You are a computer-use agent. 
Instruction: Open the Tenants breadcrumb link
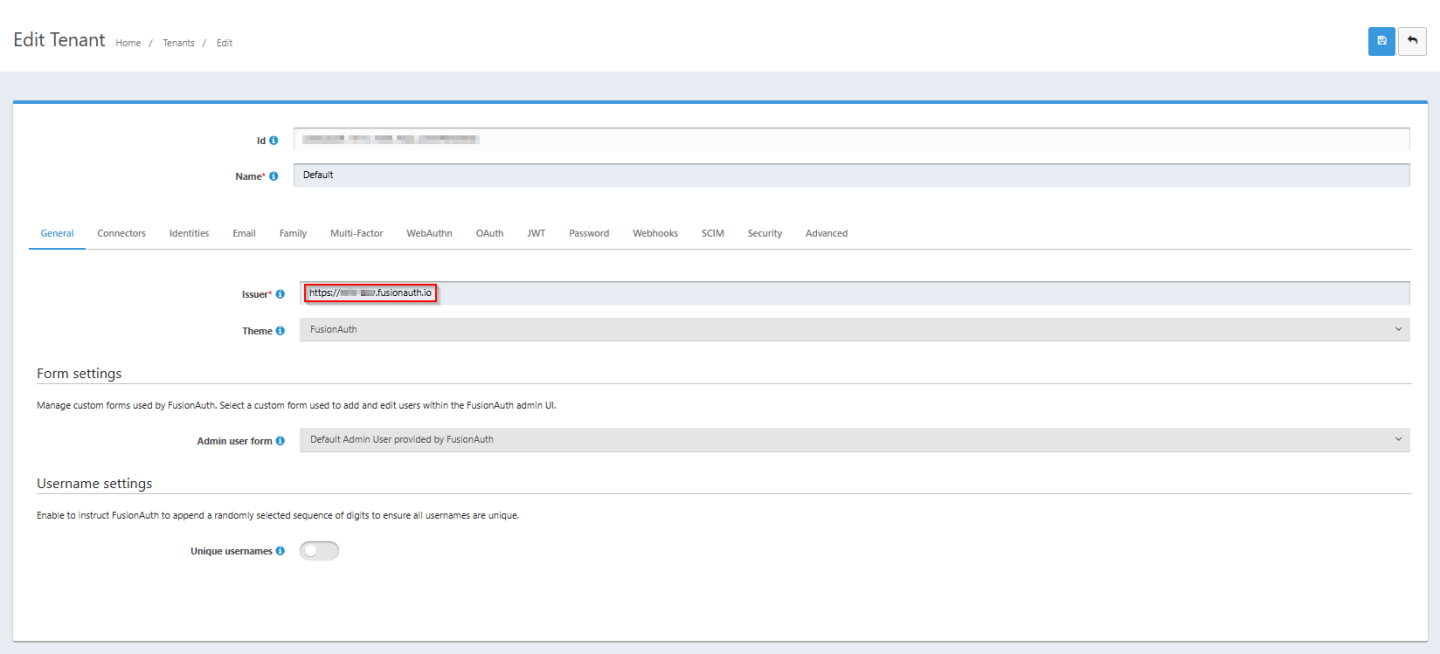[x=178, y=43]
